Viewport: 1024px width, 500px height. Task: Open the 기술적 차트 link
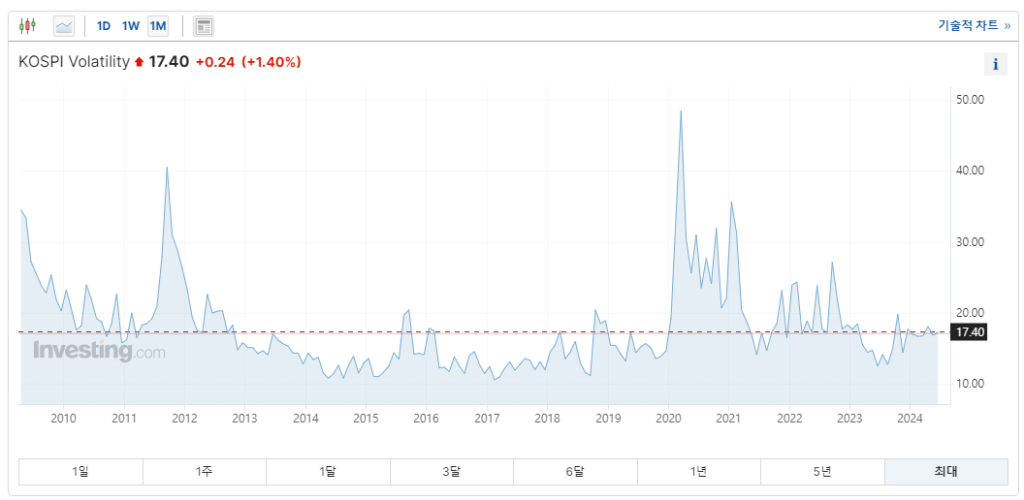pos(973,26)
